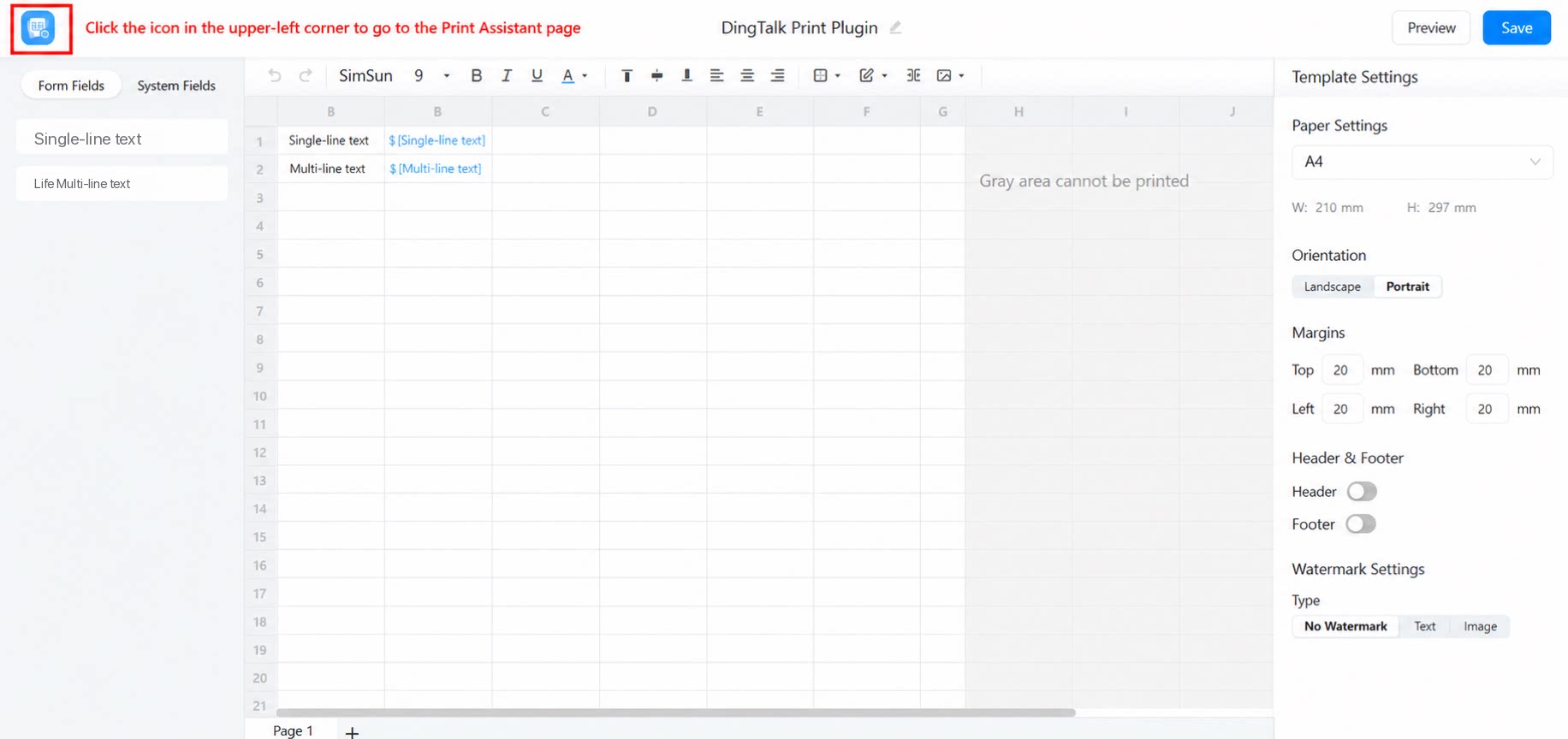Align cell content to top vertically
This screenshot has height=739, width=1568.
[x=627, y=75]
